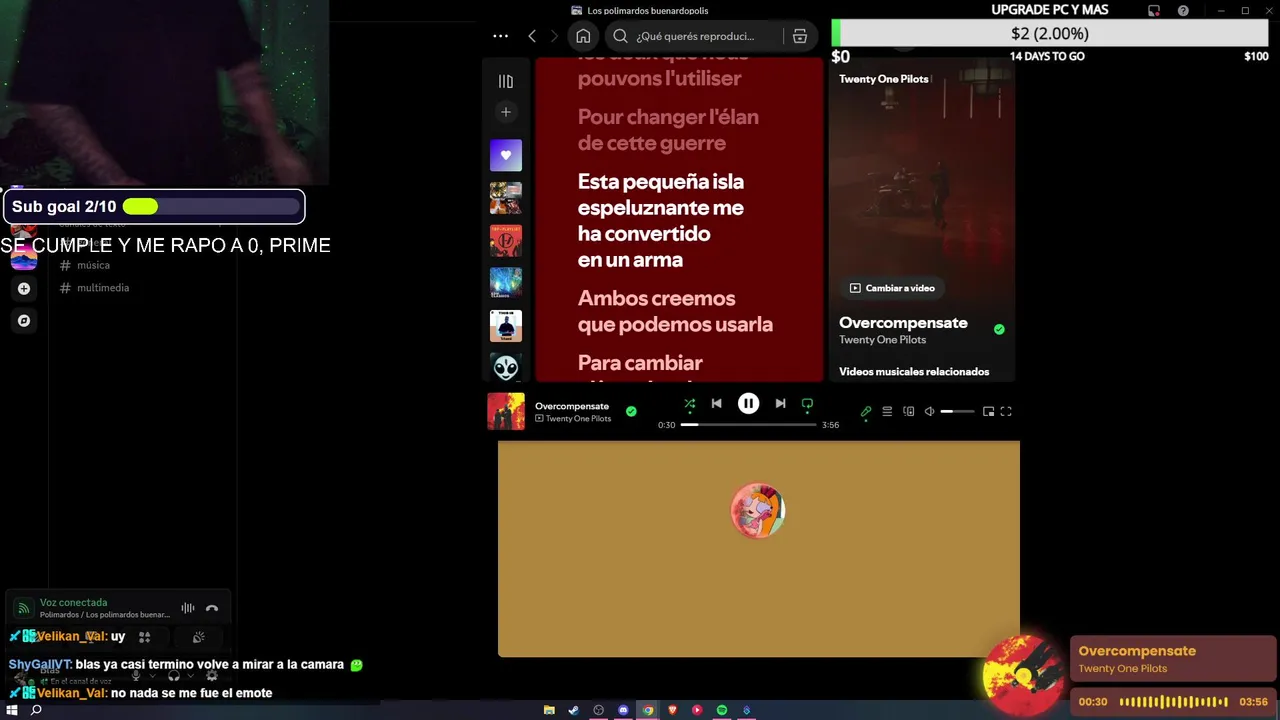Open the help question-mark icon in the top-right title bar
This screenshot has height=720, width=1280.
pyautogui.click(x=1183, y=11)
